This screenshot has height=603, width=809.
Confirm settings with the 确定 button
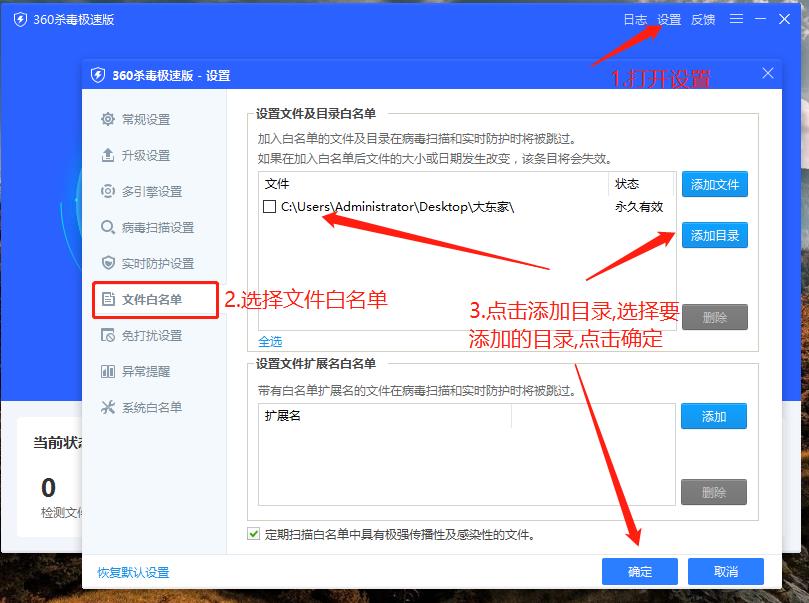639,571
